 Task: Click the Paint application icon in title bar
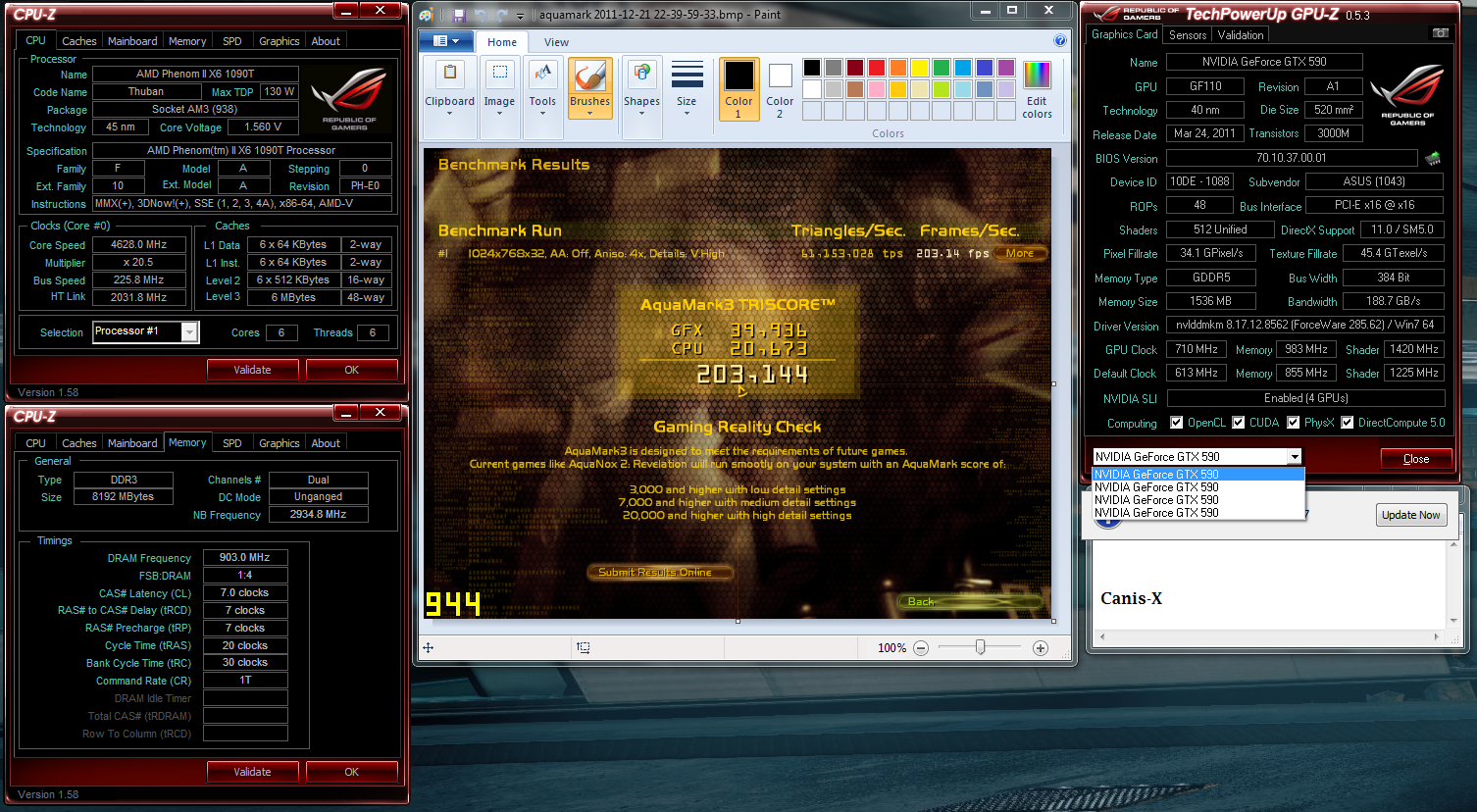426,15
